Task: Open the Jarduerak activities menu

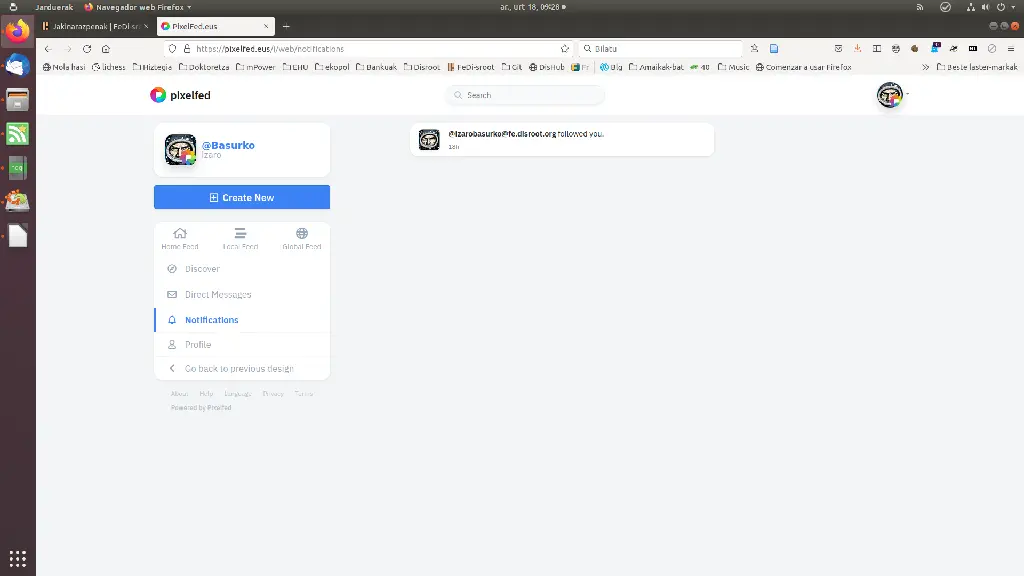Action: [54, 7]
